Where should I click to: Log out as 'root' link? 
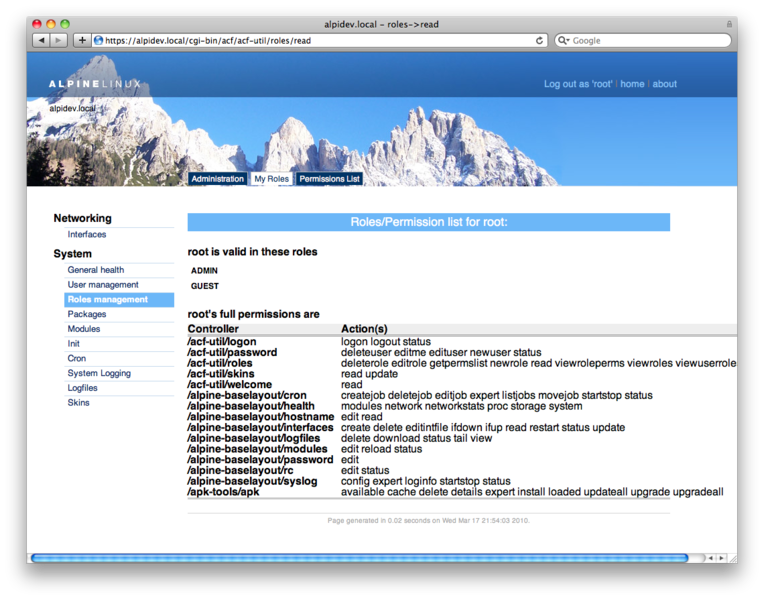578,84
